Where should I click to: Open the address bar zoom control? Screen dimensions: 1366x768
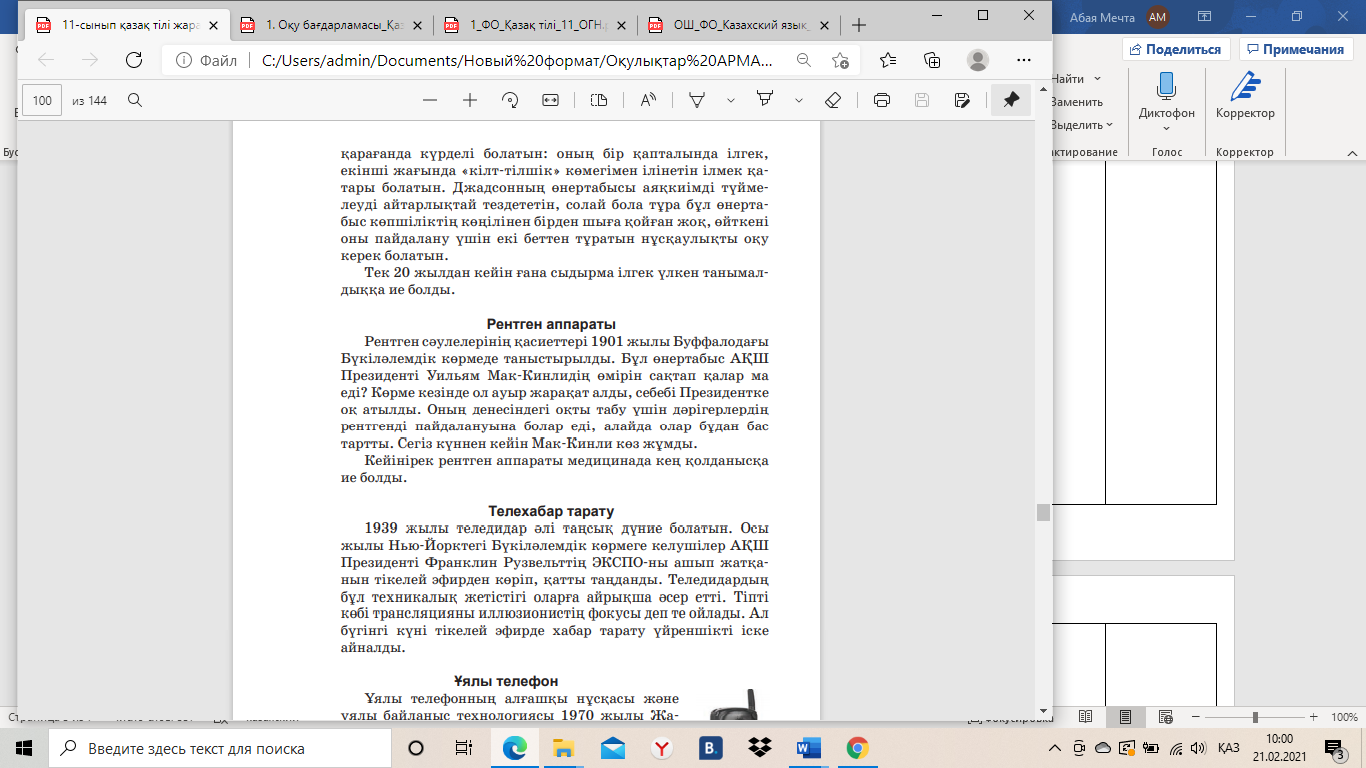tap(803, 60)
